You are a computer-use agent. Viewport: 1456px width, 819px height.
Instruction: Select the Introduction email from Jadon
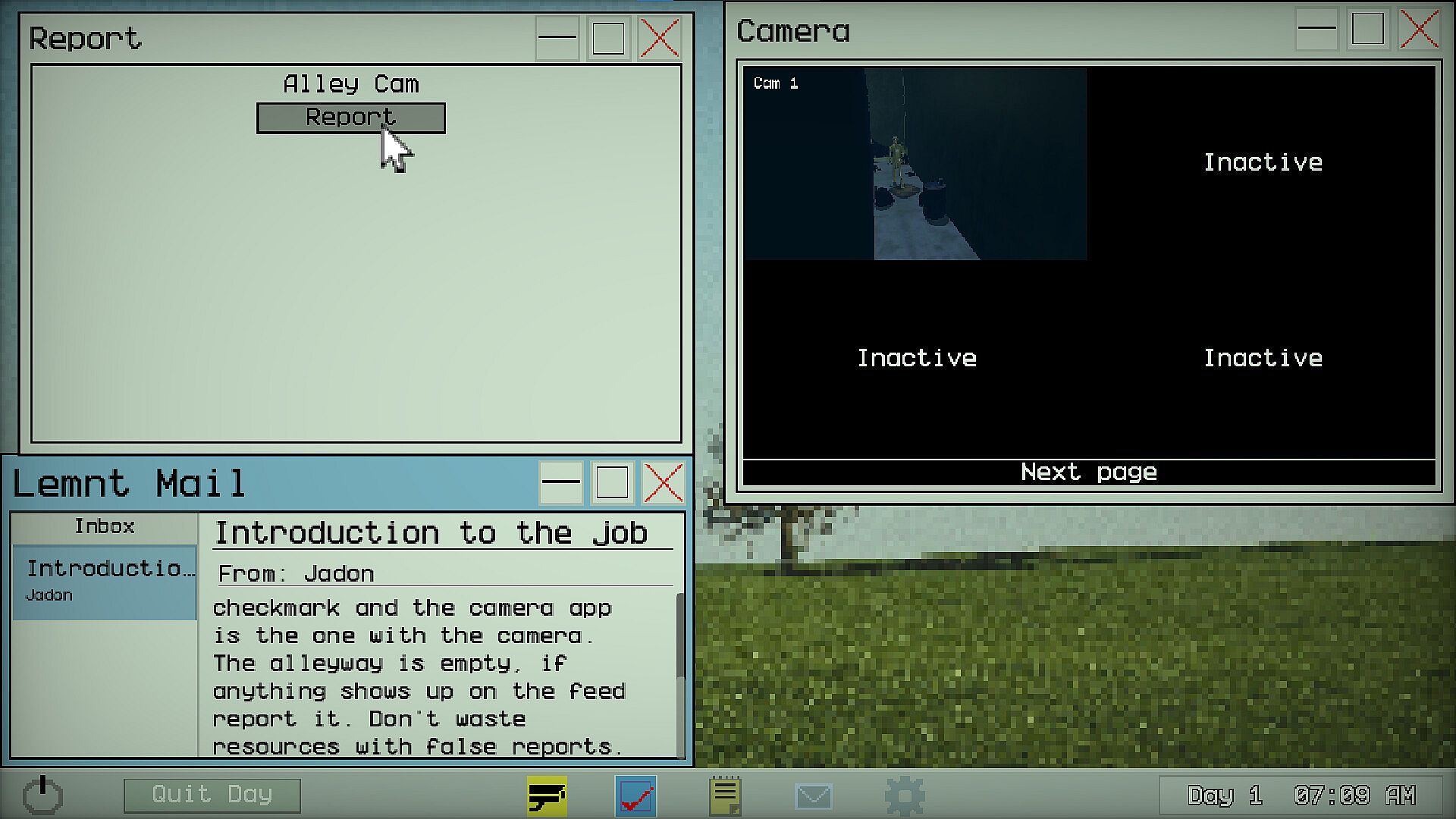[x=105, y=580]
